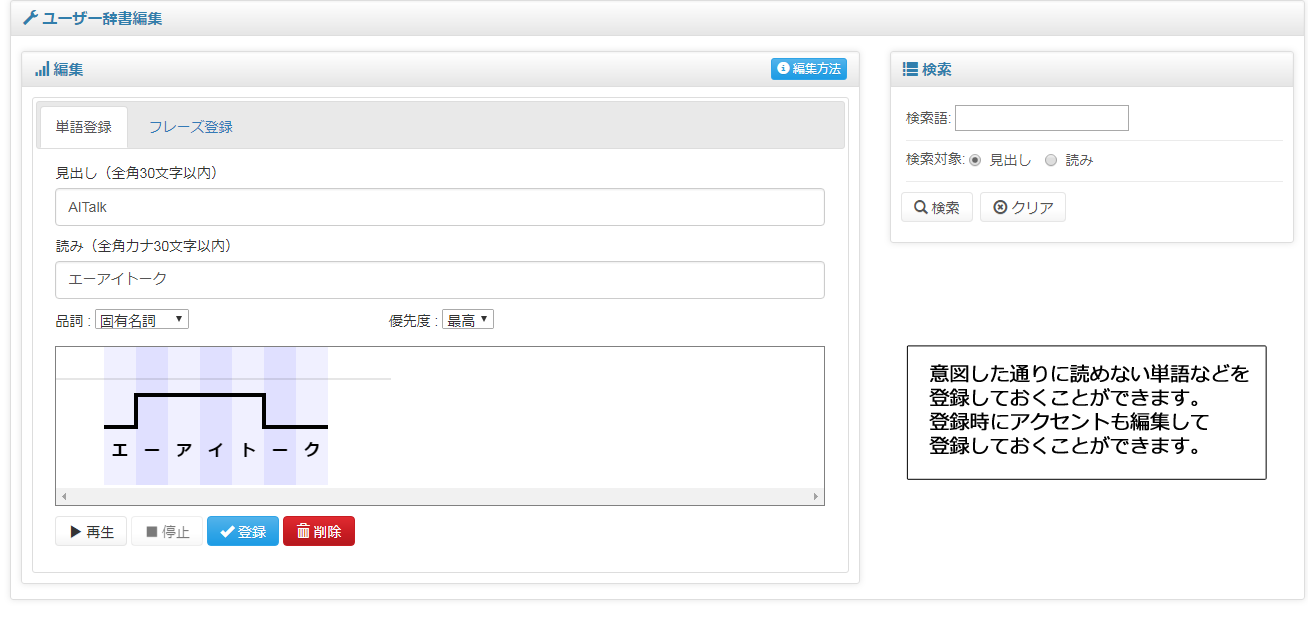Switch to the 単語登録 tab

[x=84, y=127]
